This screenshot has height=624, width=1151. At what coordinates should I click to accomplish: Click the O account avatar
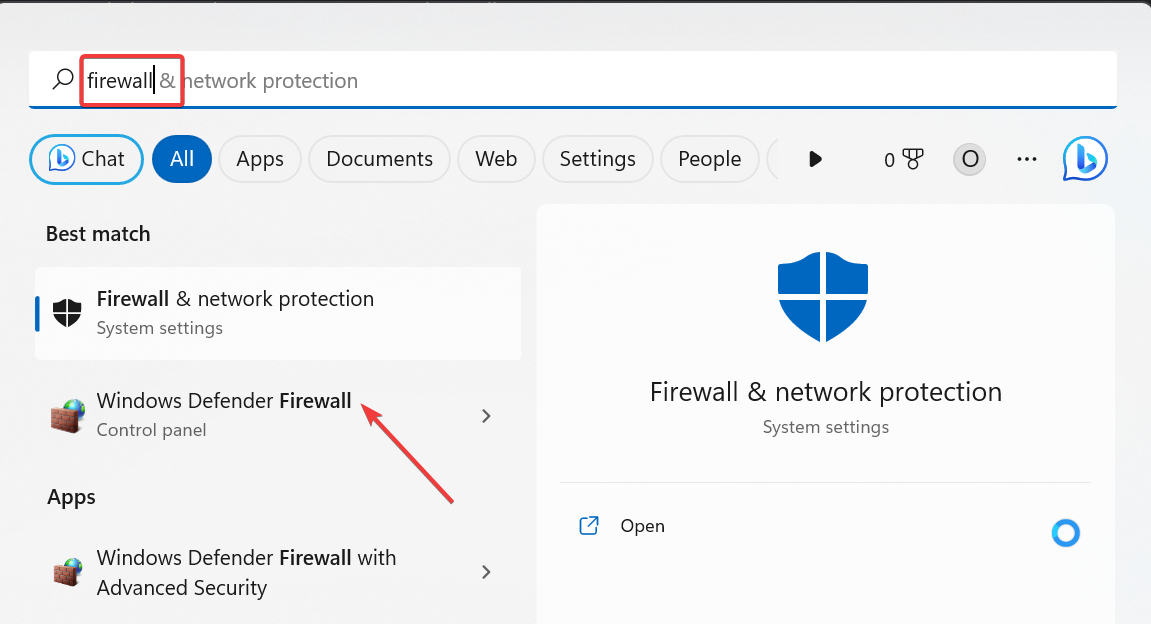(x=970, y=159)
